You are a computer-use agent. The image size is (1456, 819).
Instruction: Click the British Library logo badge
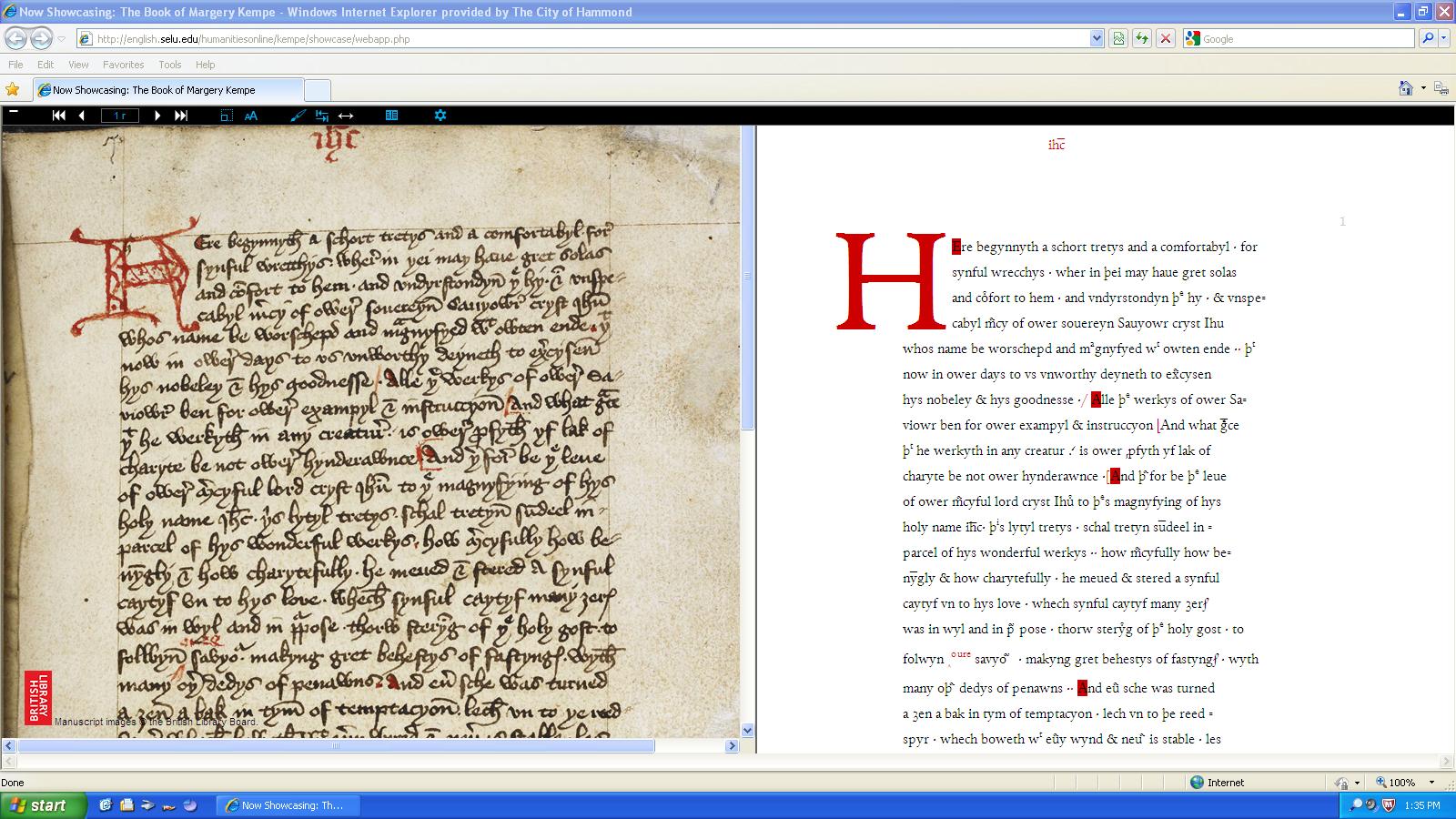pyautogui.click(x=37, y=698)
